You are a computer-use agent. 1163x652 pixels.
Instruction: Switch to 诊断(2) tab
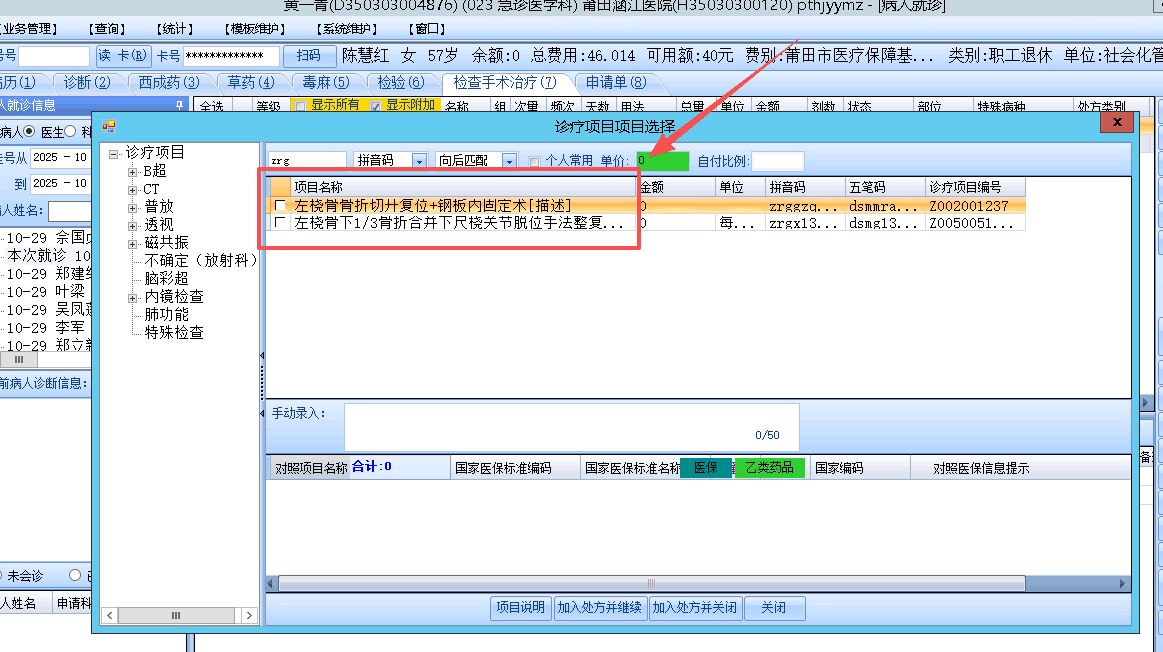click(87, 82)
